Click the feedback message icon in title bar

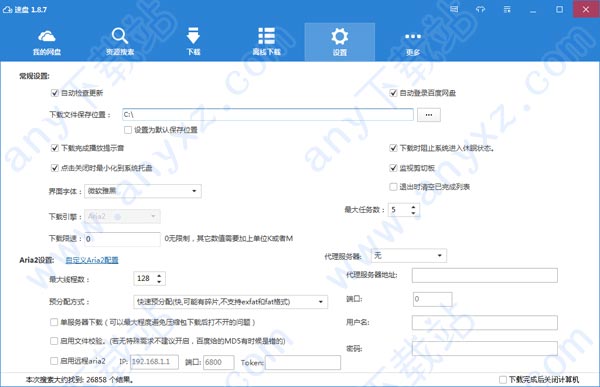[x=454, y=9]
